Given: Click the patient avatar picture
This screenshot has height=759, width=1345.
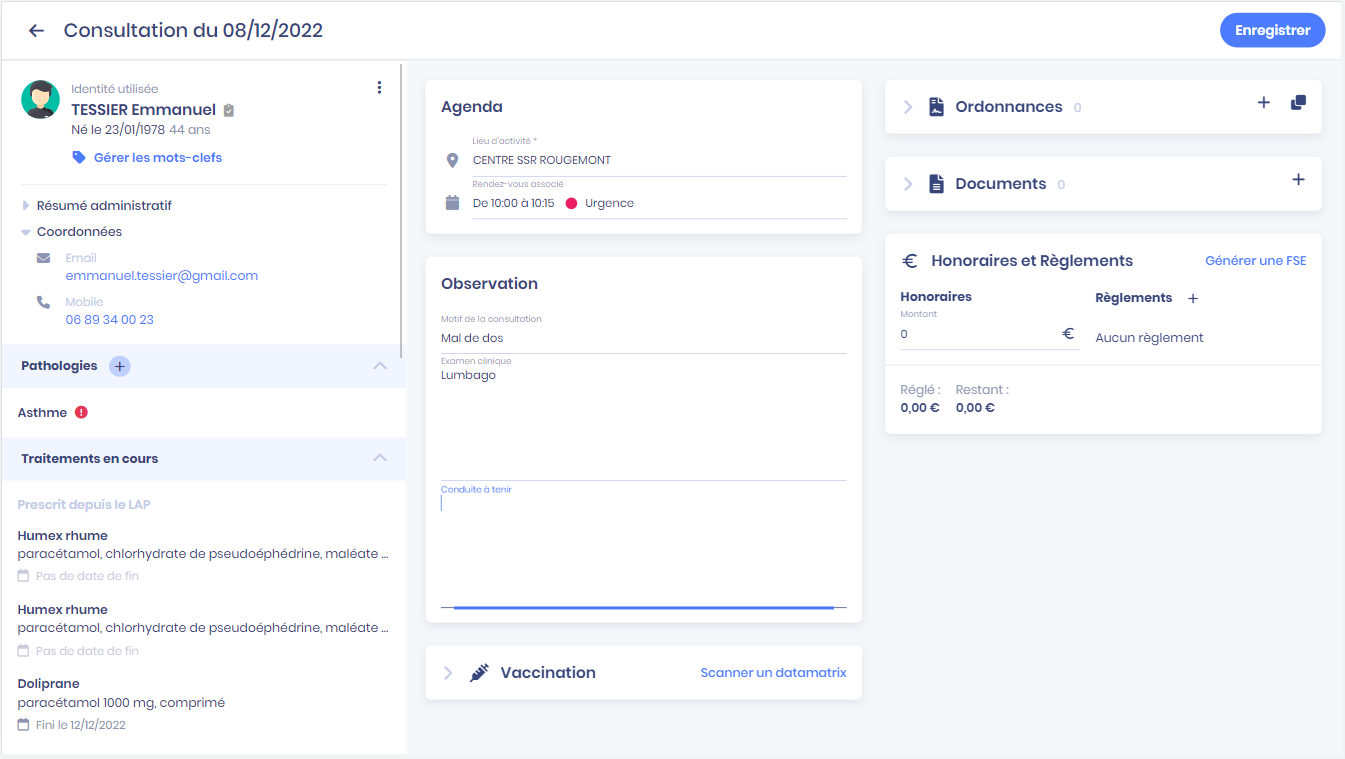Looking at the screenshot, I should click(40, 100).
